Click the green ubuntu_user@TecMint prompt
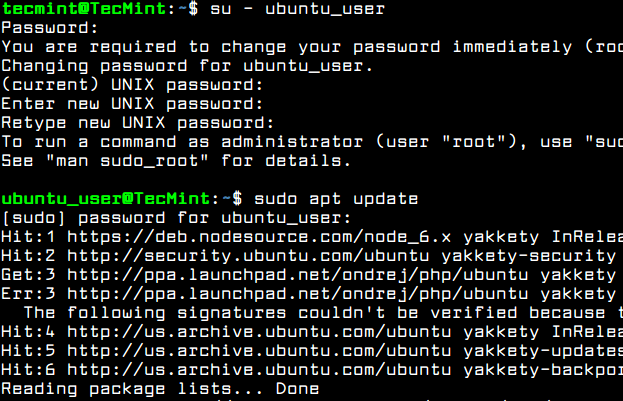The width and height of the screenshot is (623, 401). tap(106, 198)
